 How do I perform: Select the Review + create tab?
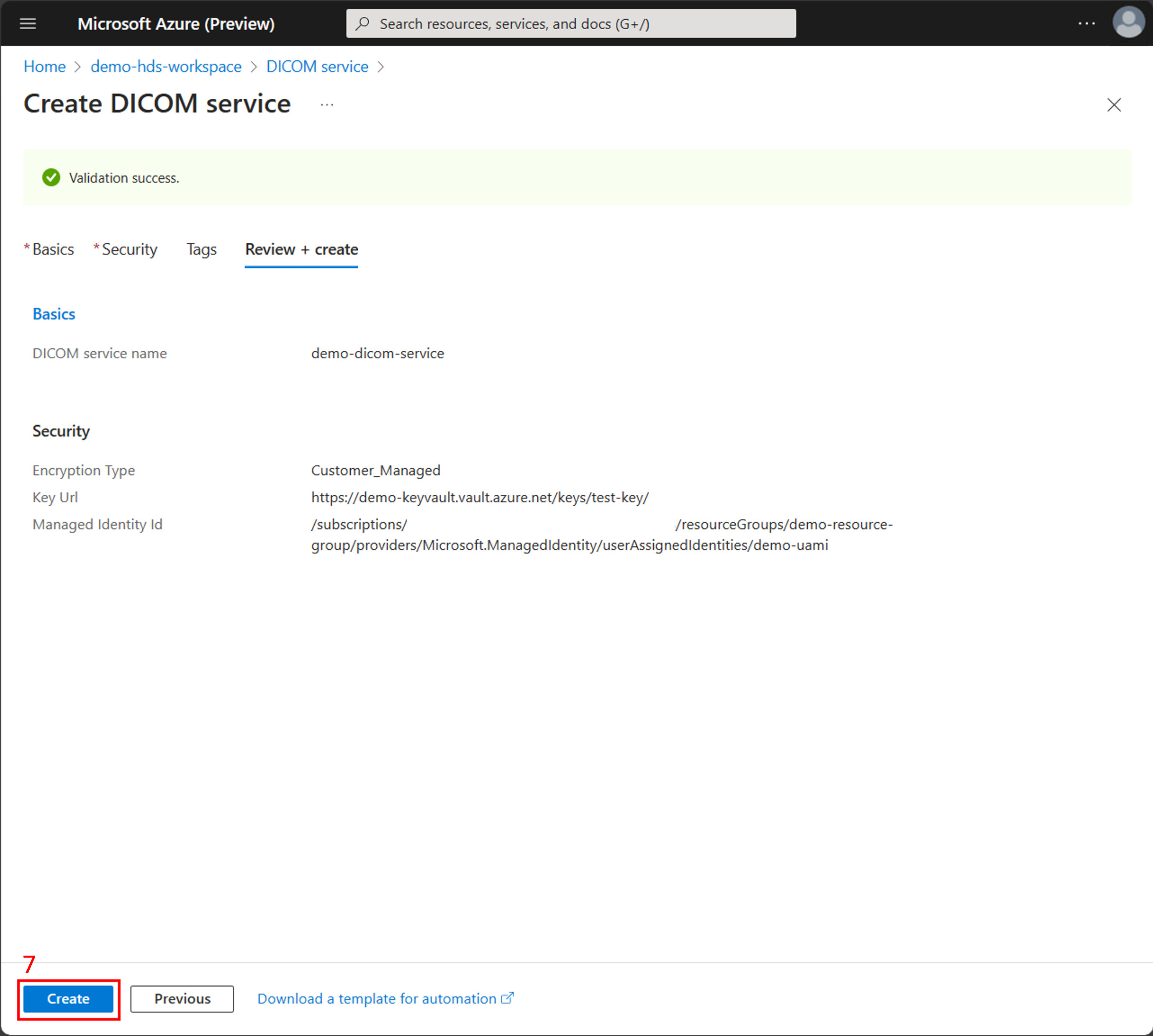(x=301, y=249)
